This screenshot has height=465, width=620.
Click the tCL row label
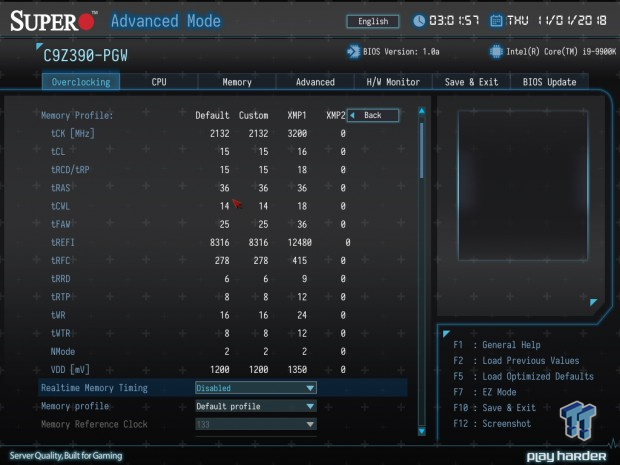58,151
